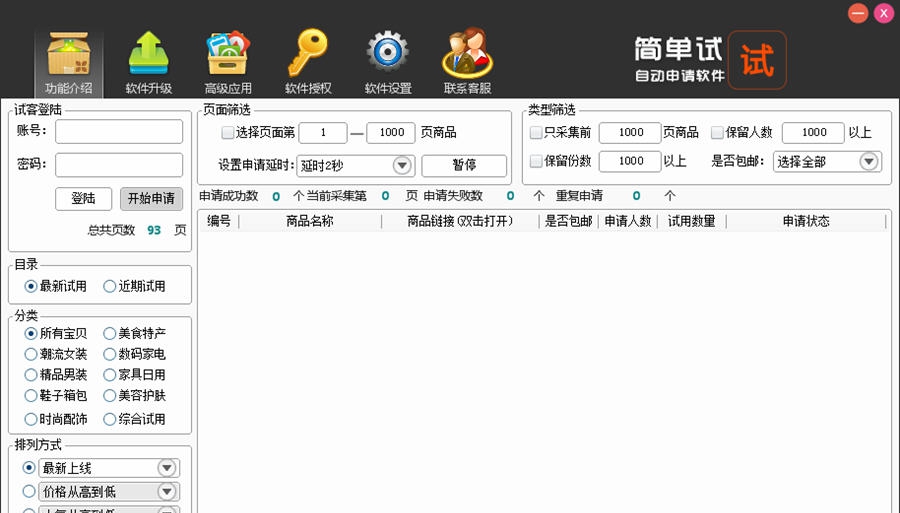Click the 重复申请 label

579,196
